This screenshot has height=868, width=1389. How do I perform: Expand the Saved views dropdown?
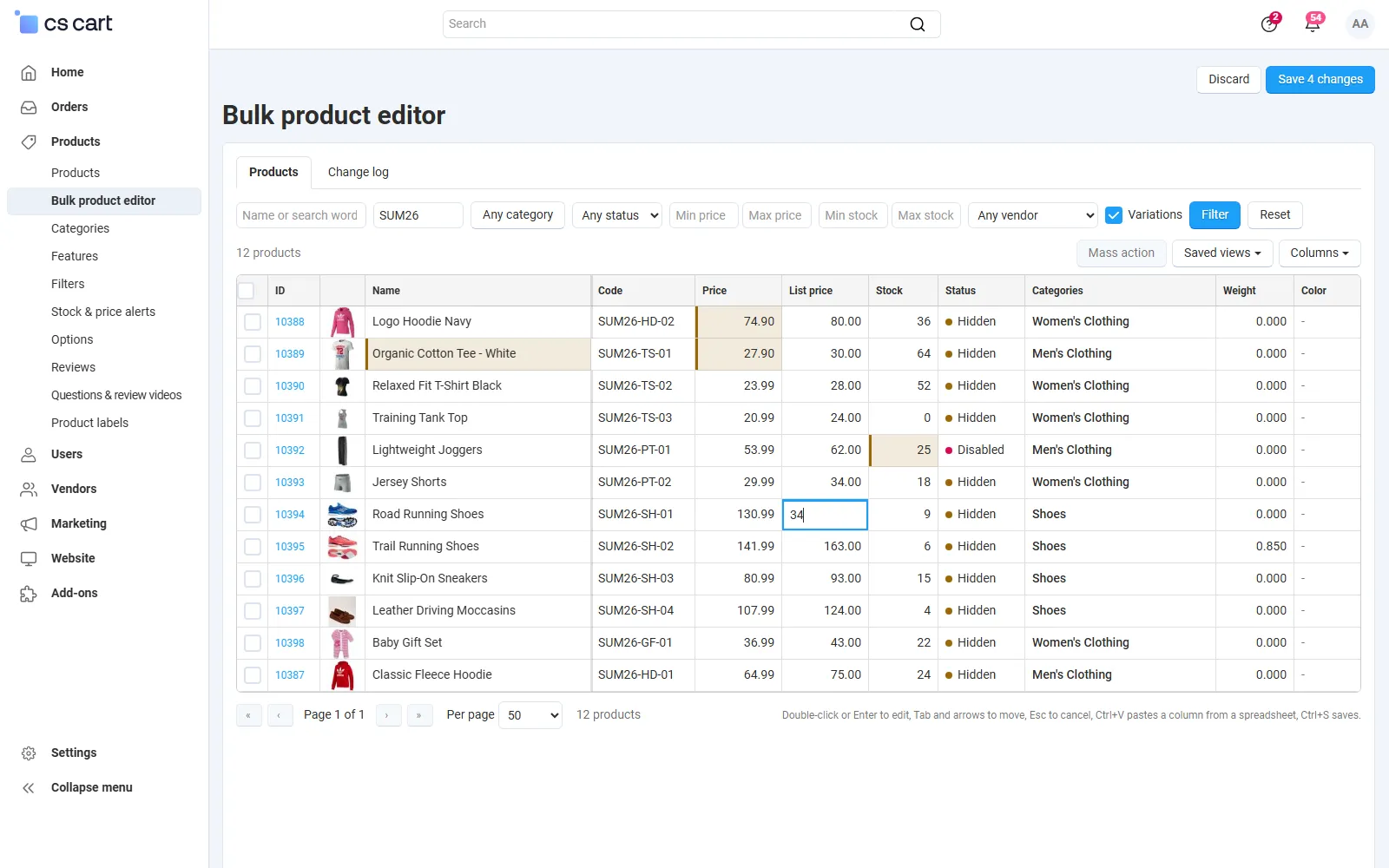tap(1222, 253)
